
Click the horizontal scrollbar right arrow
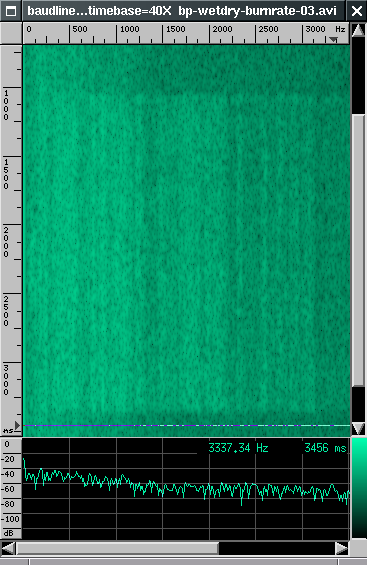342,548
